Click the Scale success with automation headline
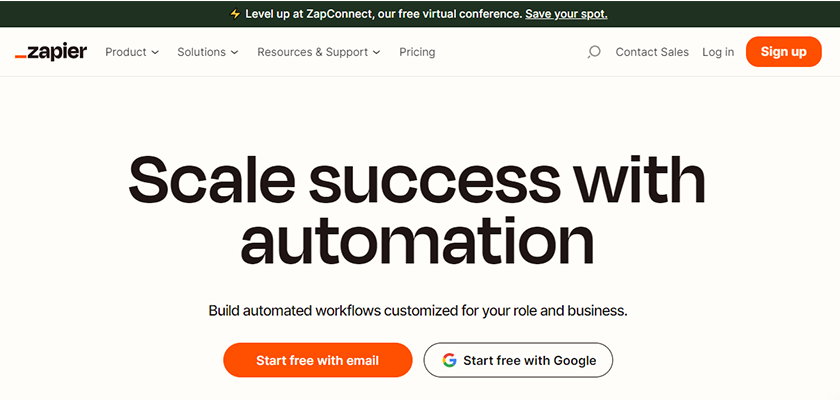This screenshot has height=400, width=840. click(418, 208)
